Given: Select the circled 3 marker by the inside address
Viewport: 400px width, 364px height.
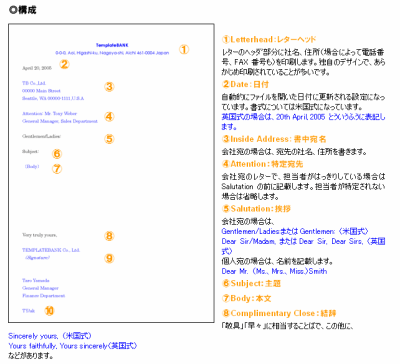Looking at the screenshot, I should pyautogui.click(x=109, y=87).
